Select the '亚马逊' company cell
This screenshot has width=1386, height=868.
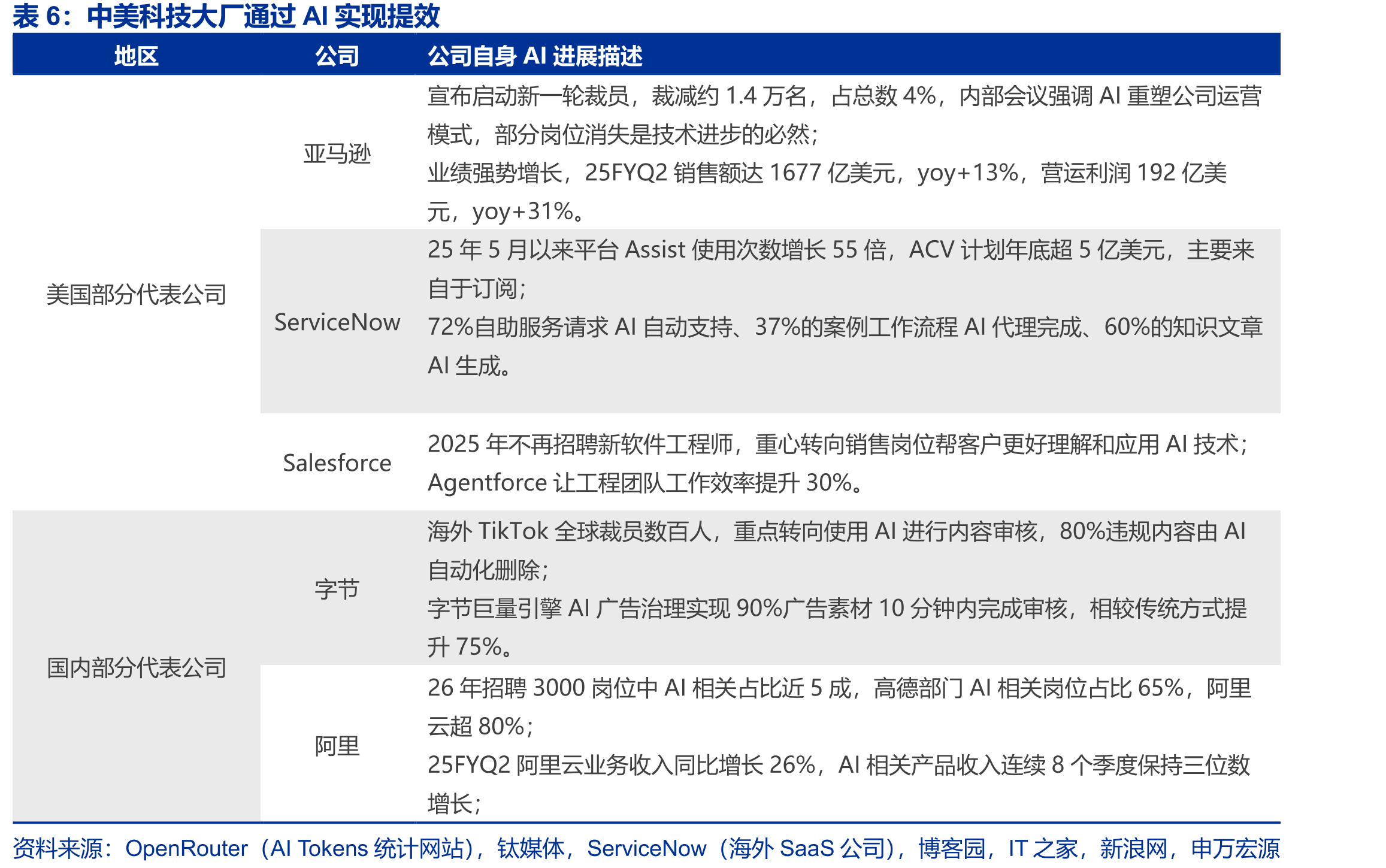pyautogui.click(x=337, y=154)
